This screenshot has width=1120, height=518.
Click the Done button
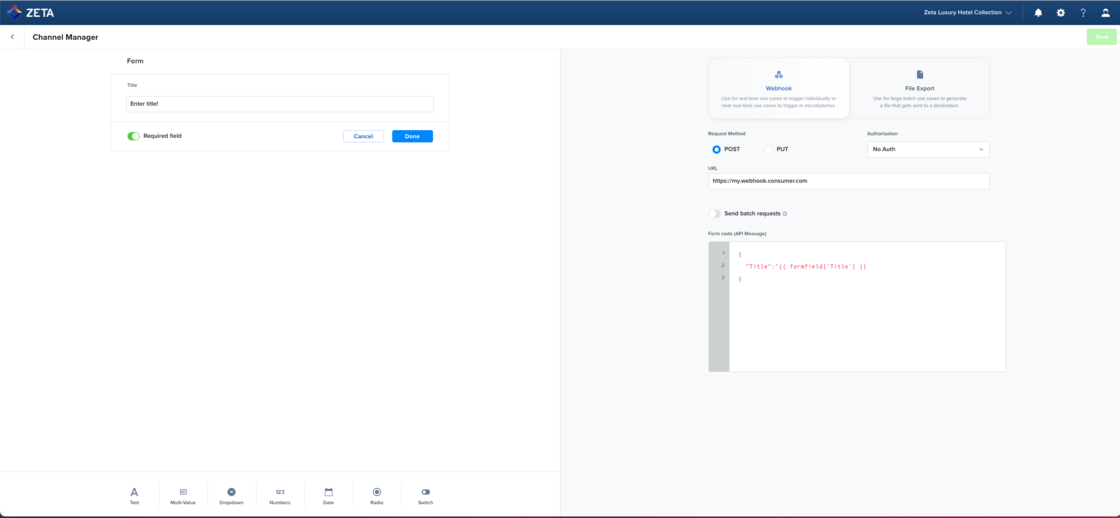pos(412,136)
